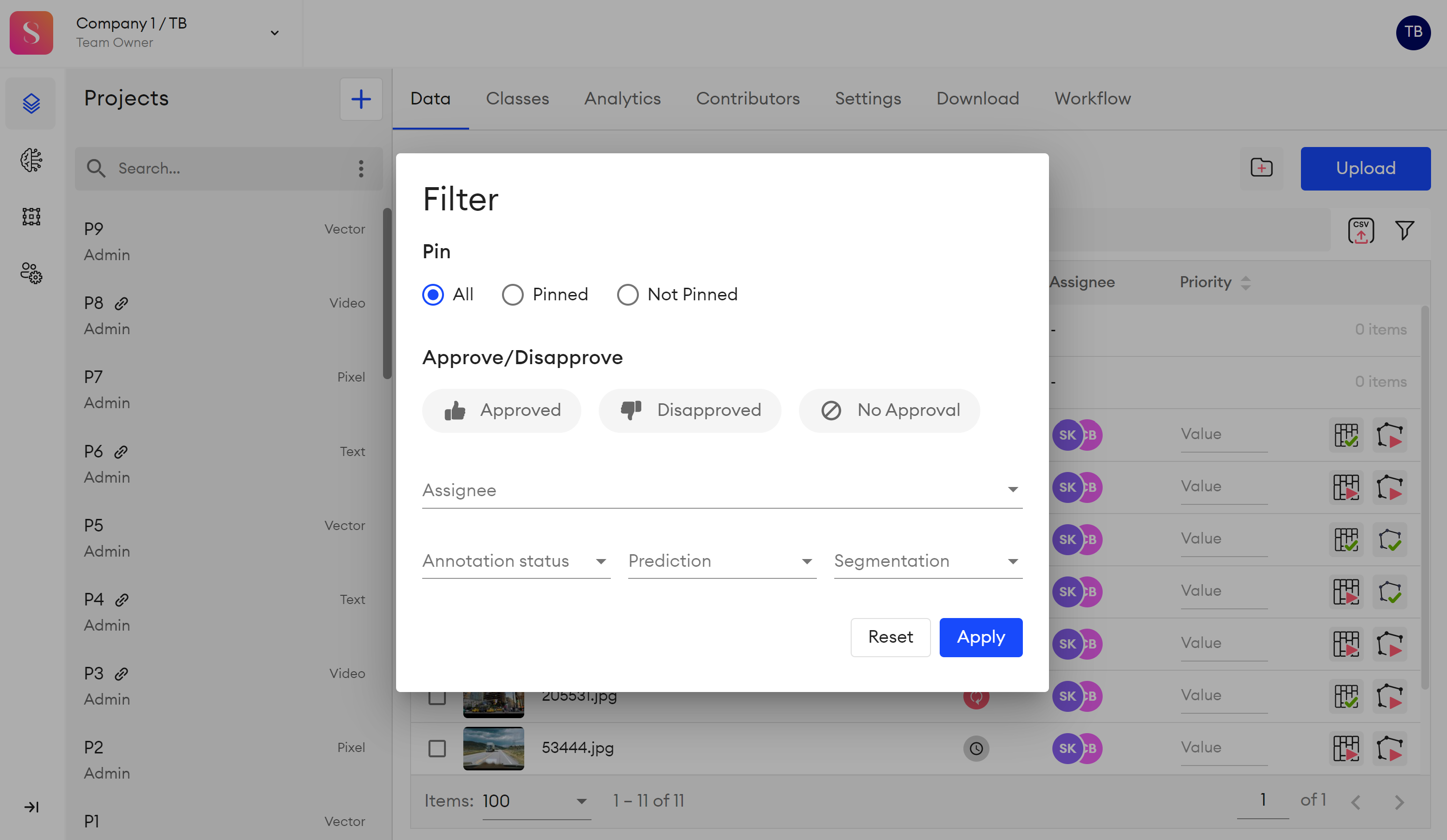Toggle the Approved filter chip
The height and width of the screenshot is (840, 1447).
click(502, 410)
